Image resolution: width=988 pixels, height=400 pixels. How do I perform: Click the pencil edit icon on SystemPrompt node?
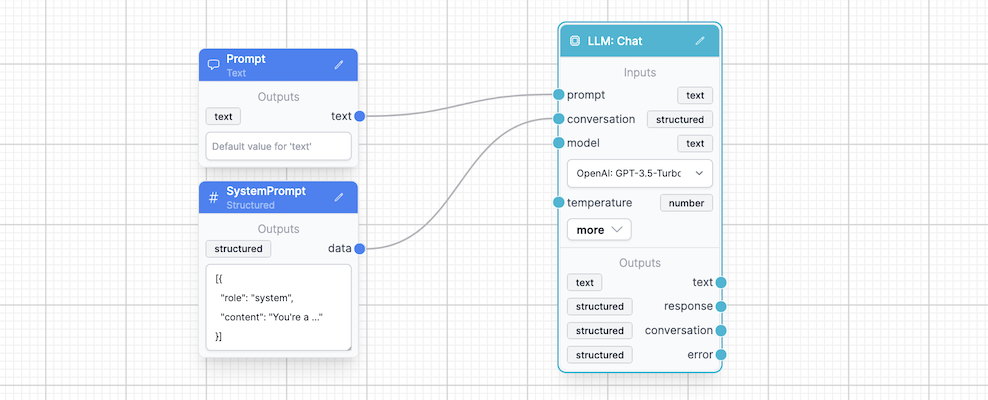click(339, 197)
